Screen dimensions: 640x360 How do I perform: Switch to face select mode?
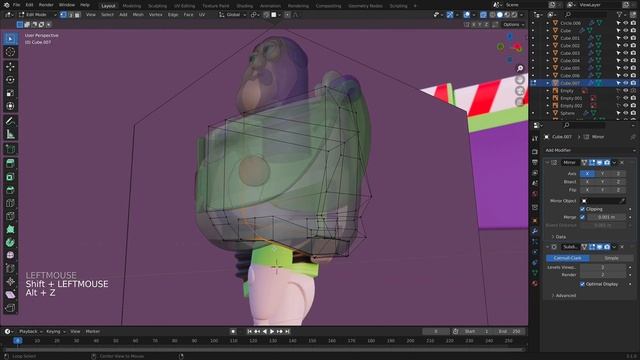click(77, 15)
